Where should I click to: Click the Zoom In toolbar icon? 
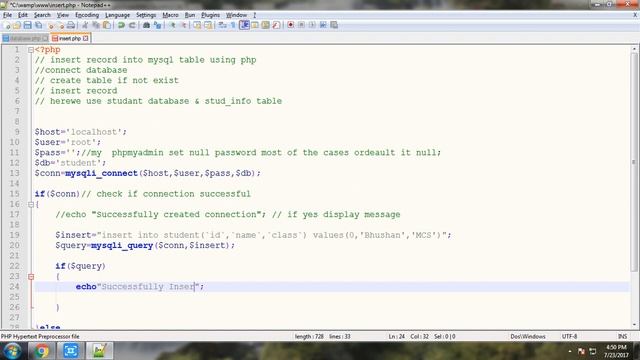173,25
